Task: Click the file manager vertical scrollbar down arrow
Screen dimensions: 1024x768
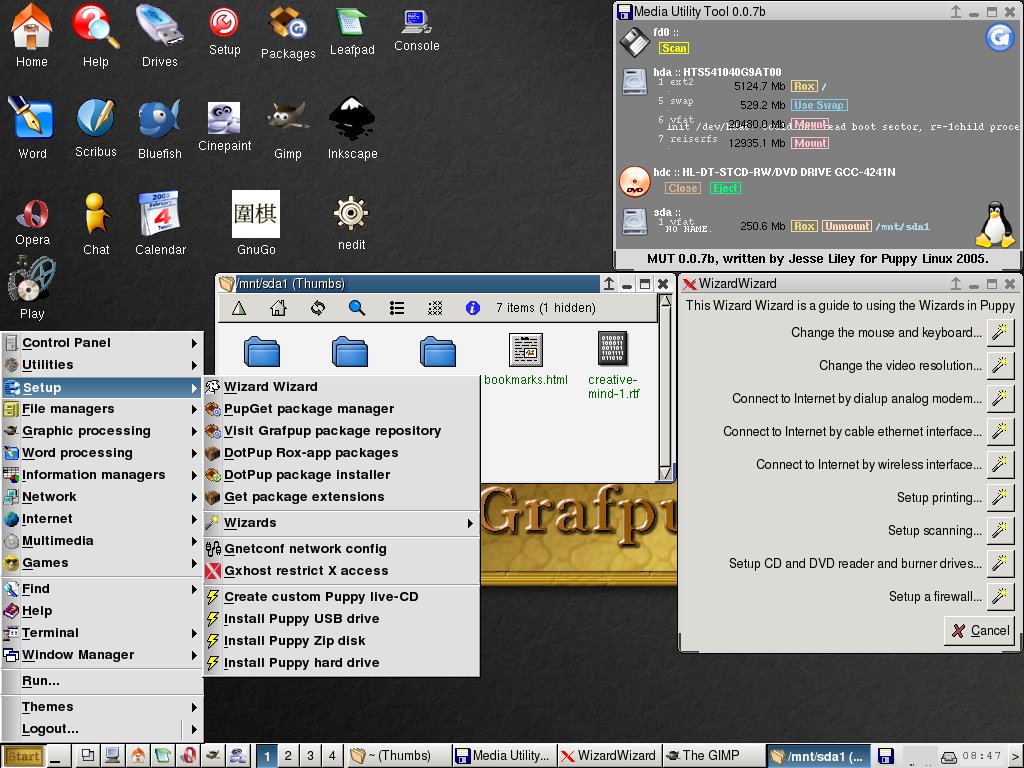Action: click(665, 473)
